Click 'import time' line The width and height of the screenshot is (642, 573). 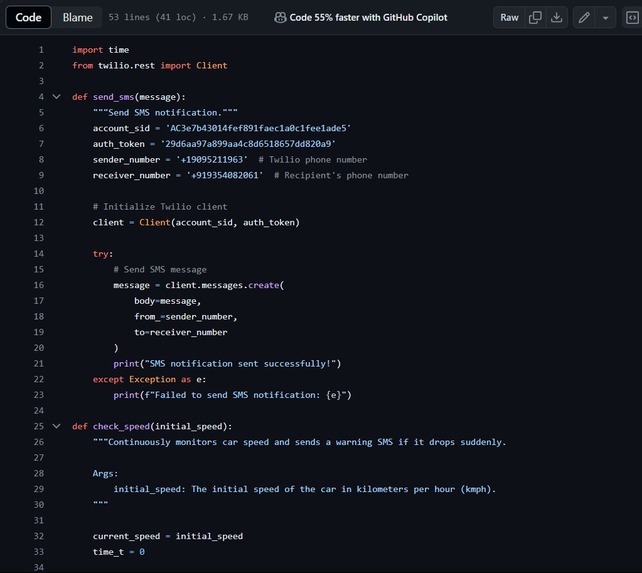[100, 50]
